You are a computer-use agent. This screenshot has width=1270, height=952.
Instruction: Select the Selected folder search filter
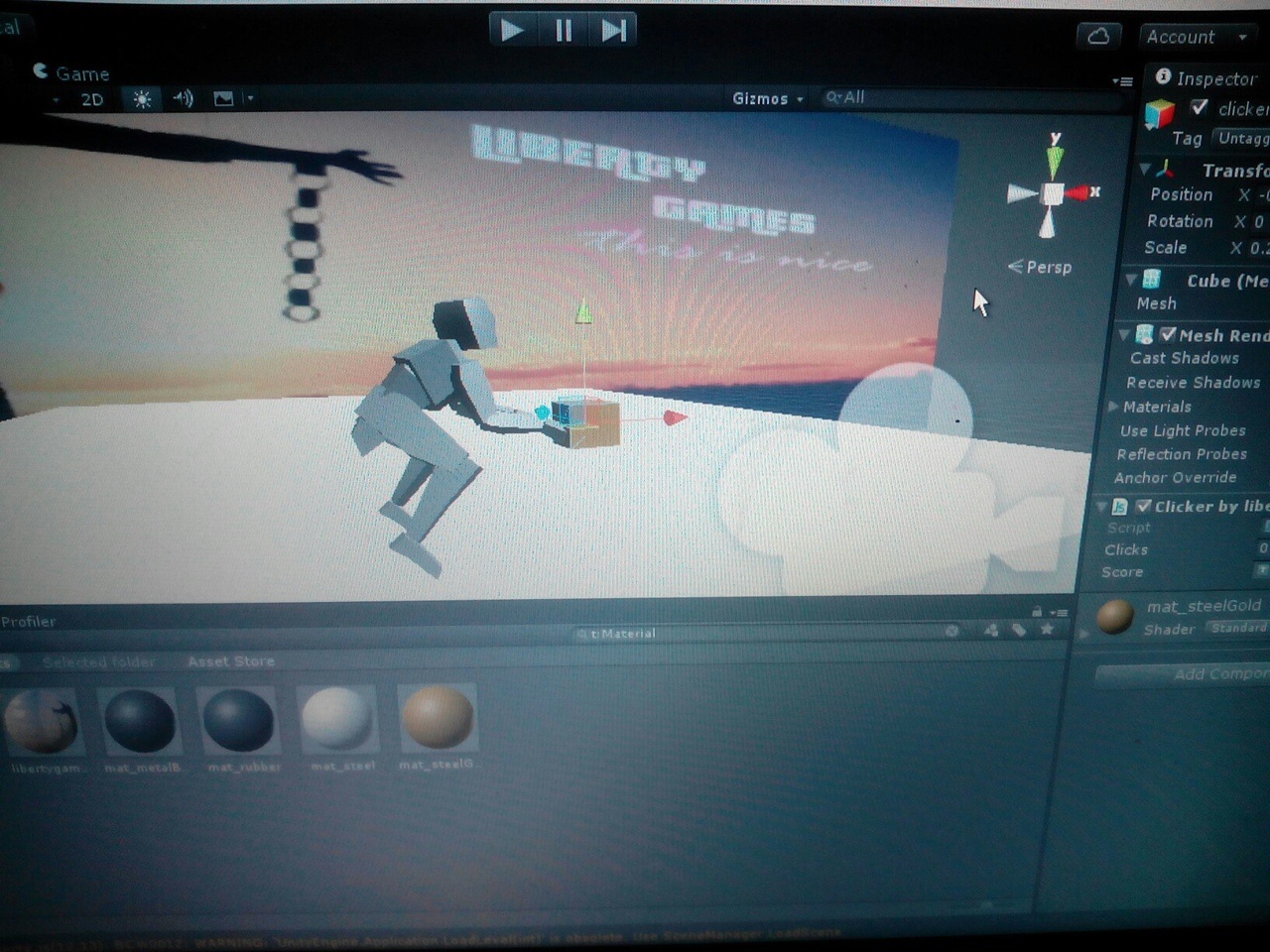[x=98, y=661]
